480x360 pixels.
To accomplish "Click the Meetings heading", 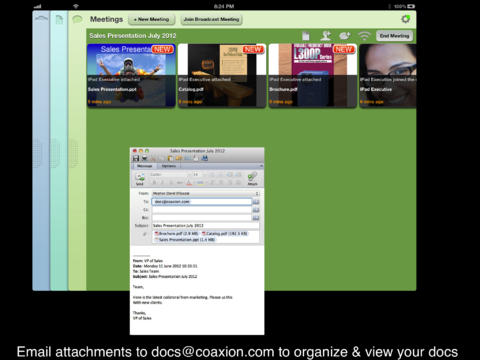I will 106,19.
